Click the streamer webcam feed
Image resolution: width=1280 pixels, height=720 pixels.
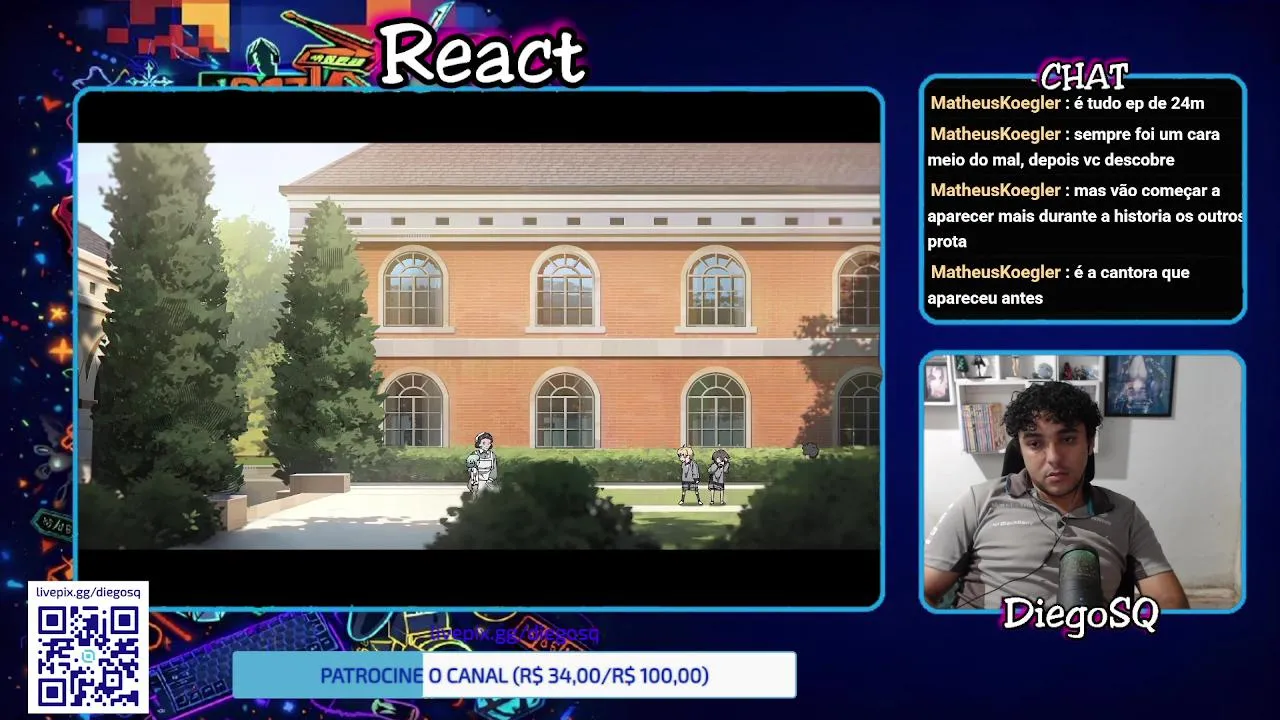[x=1082, y=481]
